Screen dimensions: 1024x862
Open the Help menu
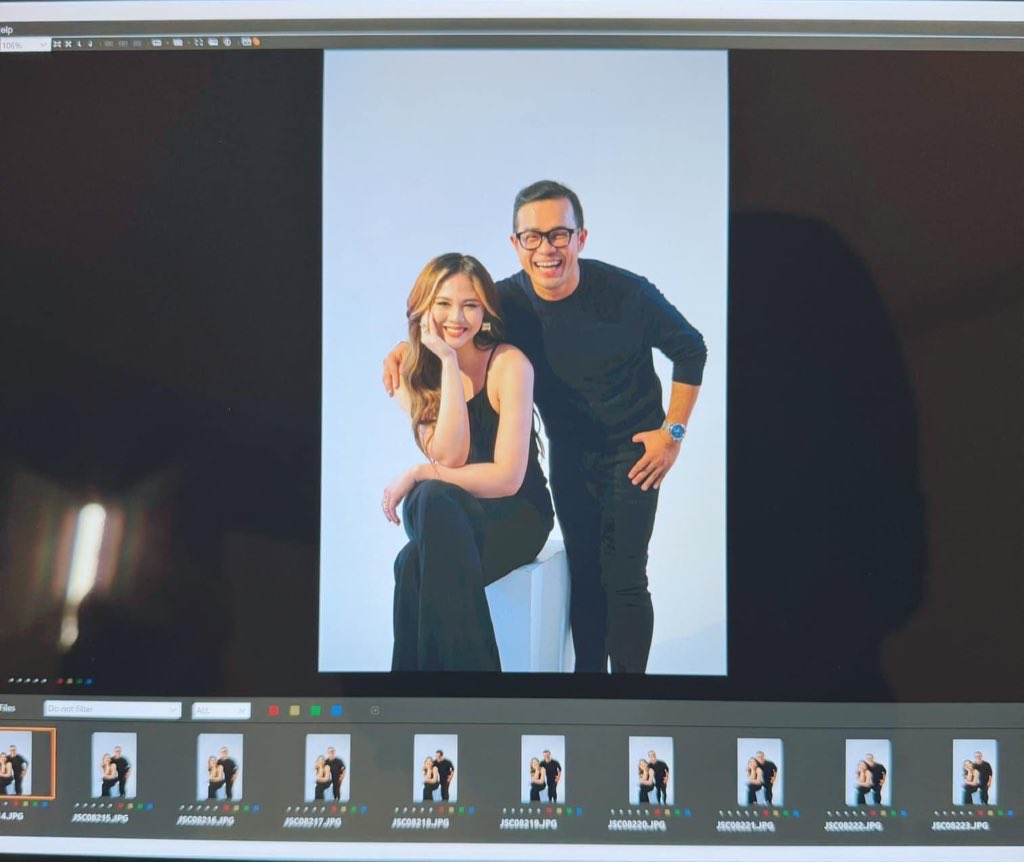tap(7, 30)
